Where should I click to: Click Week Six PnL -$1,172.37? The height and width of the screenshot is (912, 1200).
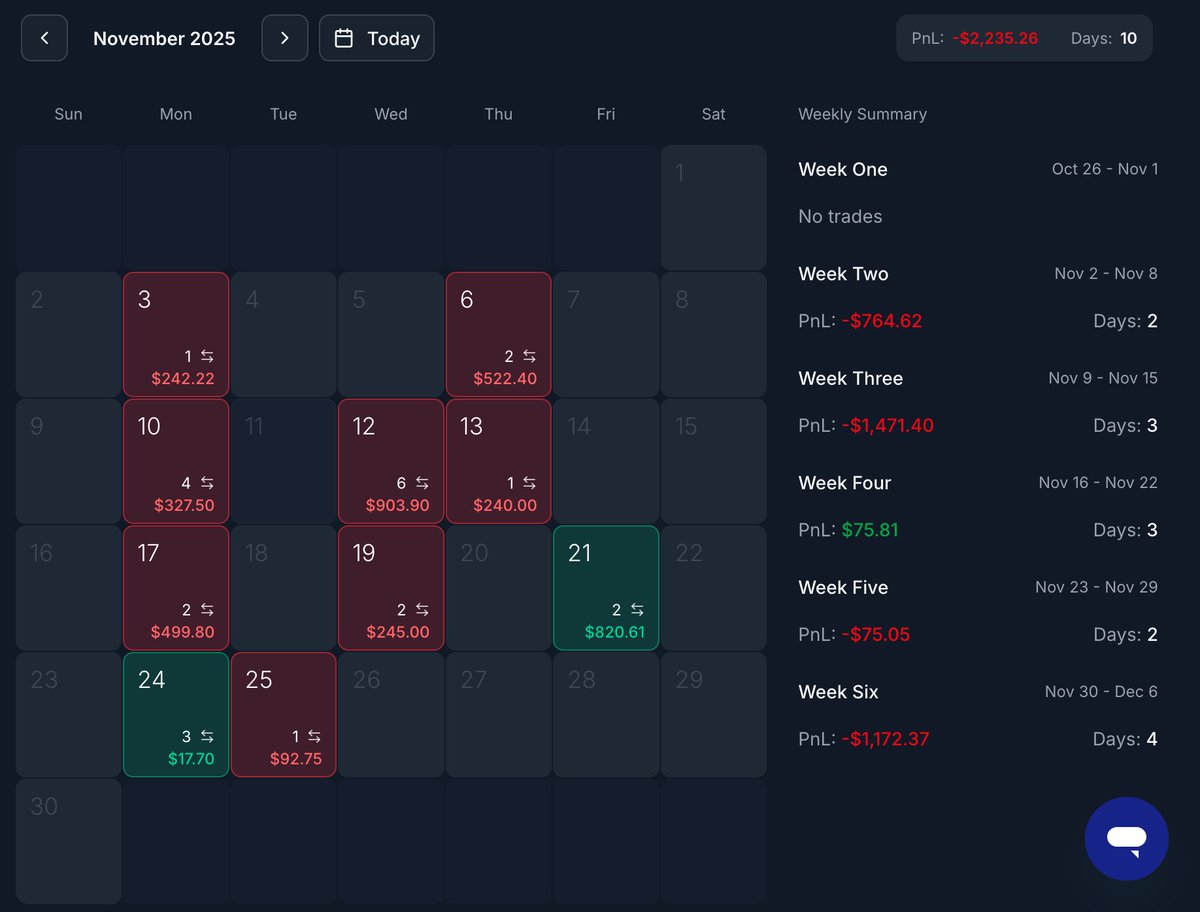(885, 739)
